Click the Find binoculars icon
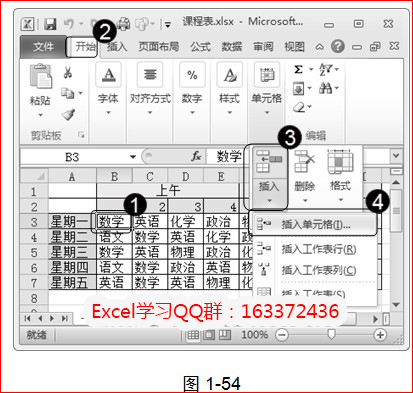 point(326,88)
